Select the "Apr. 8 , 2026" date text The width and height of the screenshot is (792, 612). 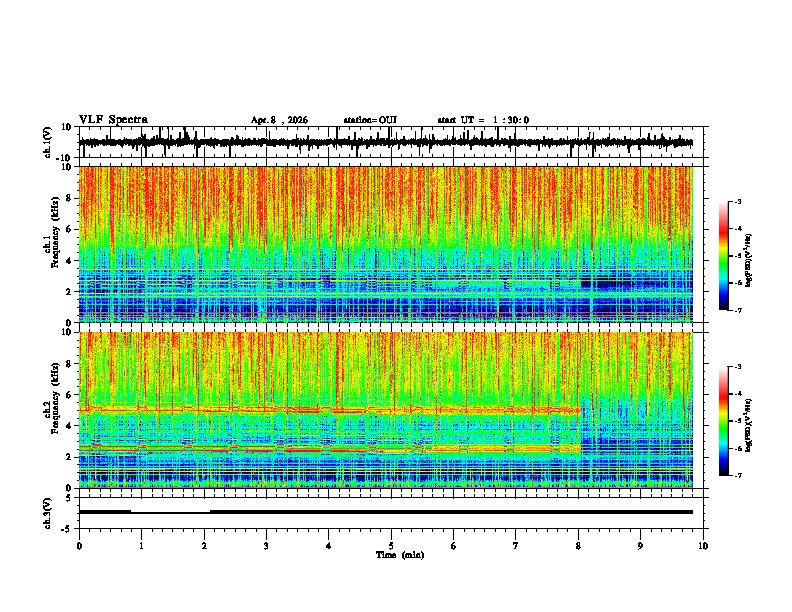tap(279, 120)
